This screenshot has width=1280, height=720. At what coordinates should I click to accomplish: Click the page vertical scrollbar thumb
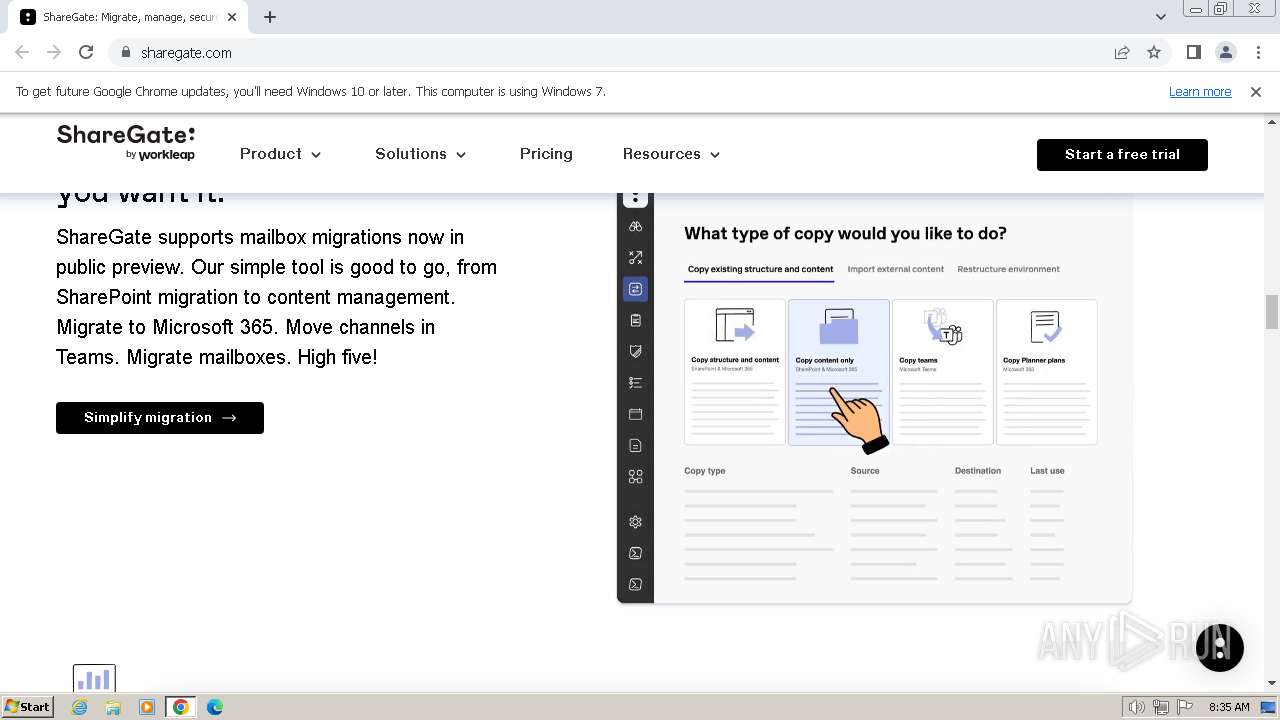pyautogui.click(x=1272, y=312)
